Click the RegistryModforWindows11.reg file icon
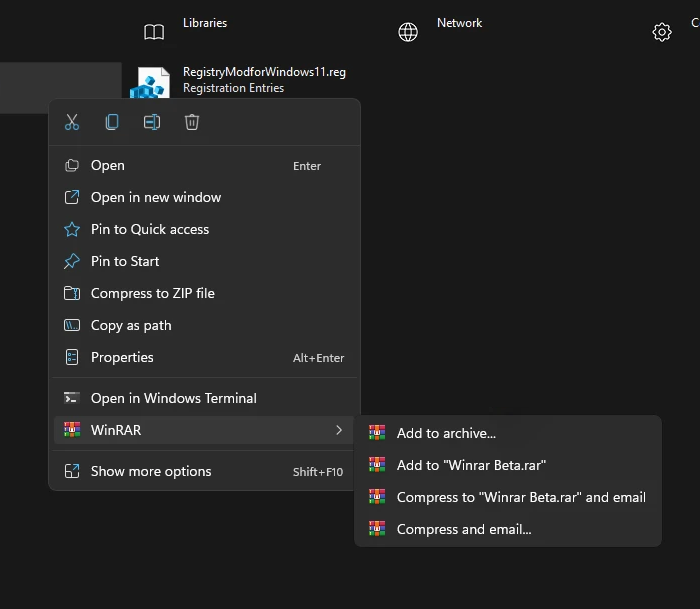This screenshot has width=700, height=609. (x=150, y=83)
